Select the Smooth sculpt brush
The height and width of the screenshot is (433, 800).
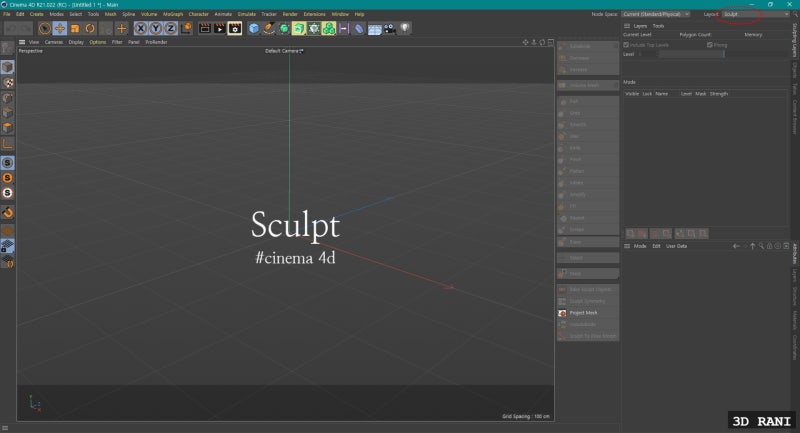tap(588, 124)
